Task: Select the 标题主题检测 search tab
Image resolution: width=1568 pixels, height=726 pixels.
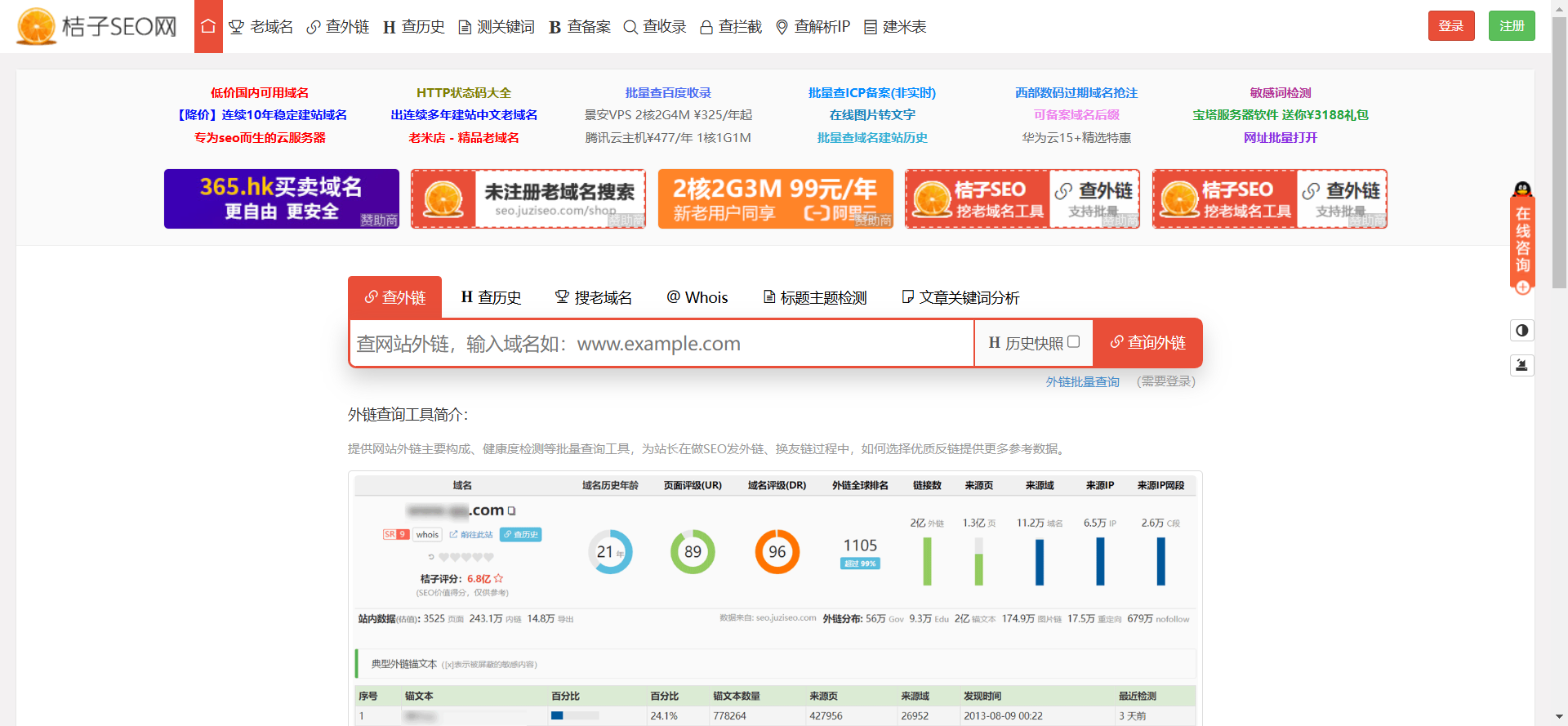Action: [815, 297]
